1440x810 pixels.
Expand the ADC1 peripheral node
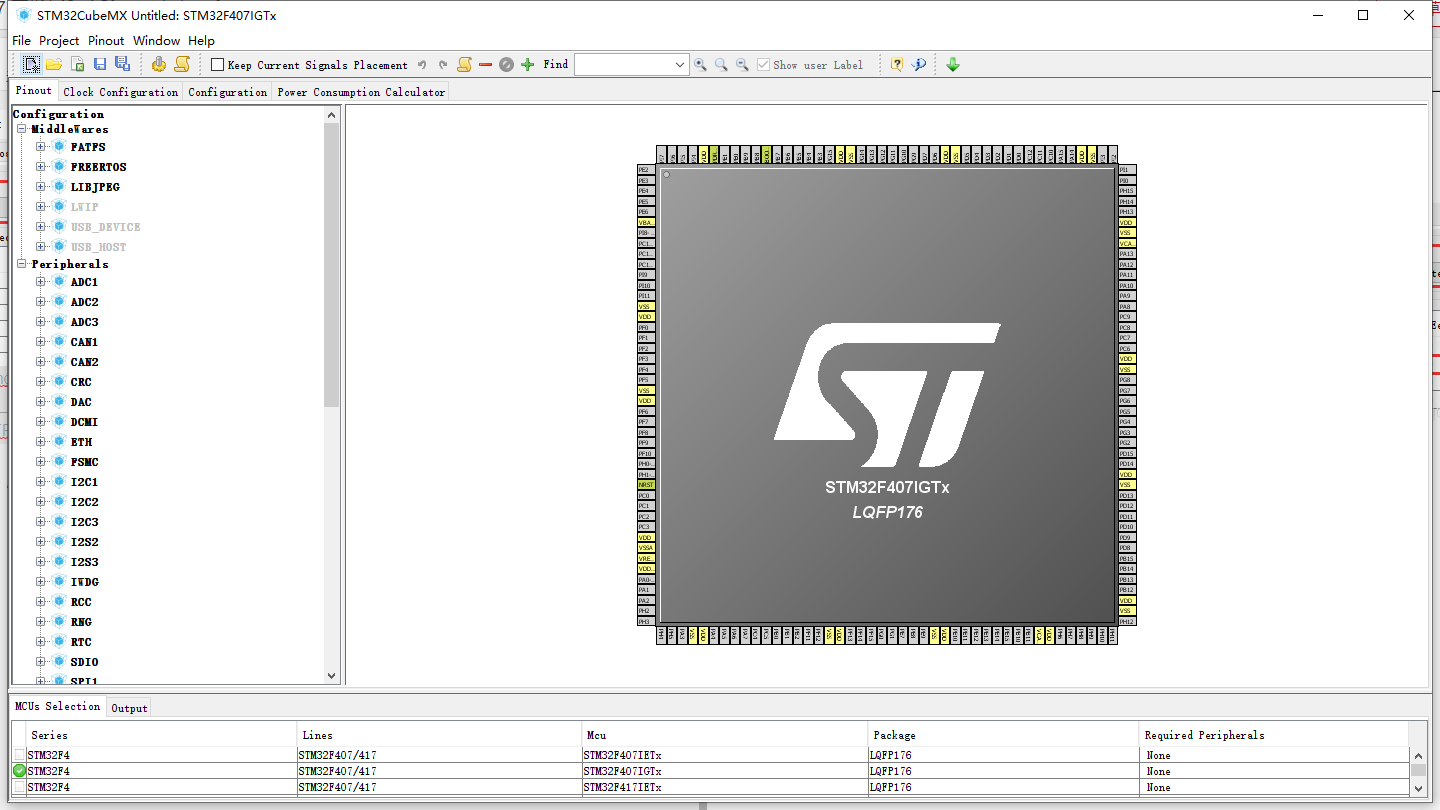(x=40, y=281)
